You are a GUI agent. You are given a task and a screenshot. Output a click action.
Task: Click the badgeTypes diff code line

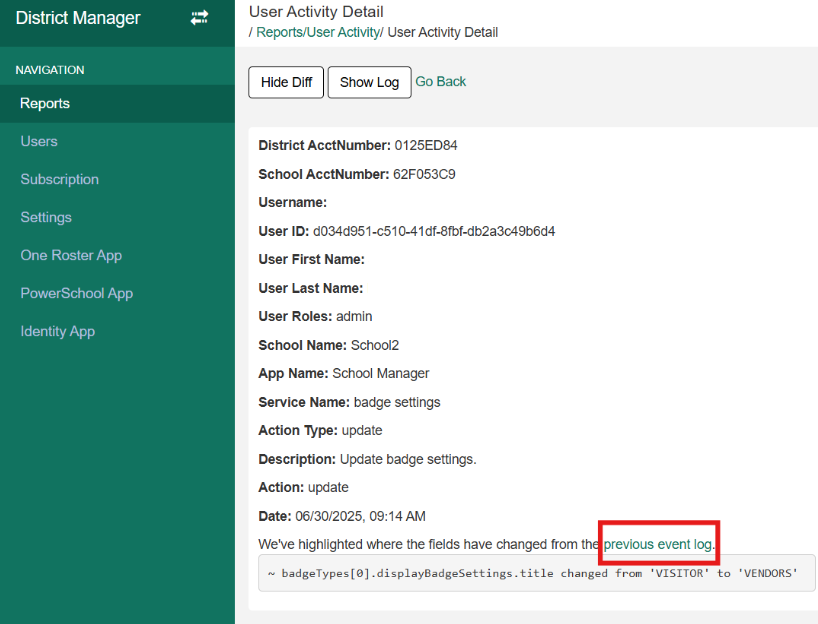(x=533, y=573)
